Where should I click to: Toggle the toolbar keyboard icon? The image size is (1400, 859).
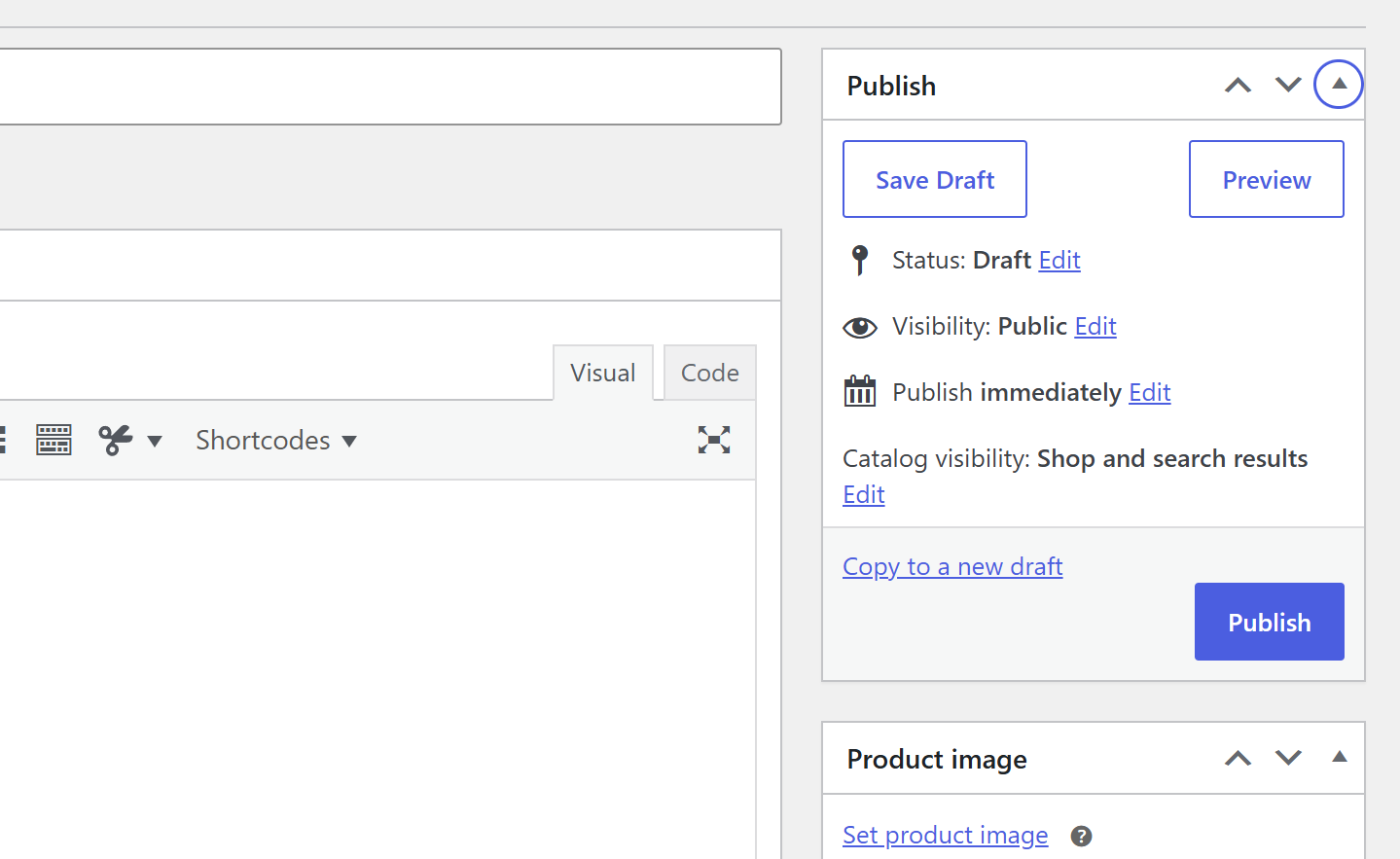[x=54, y=440]
